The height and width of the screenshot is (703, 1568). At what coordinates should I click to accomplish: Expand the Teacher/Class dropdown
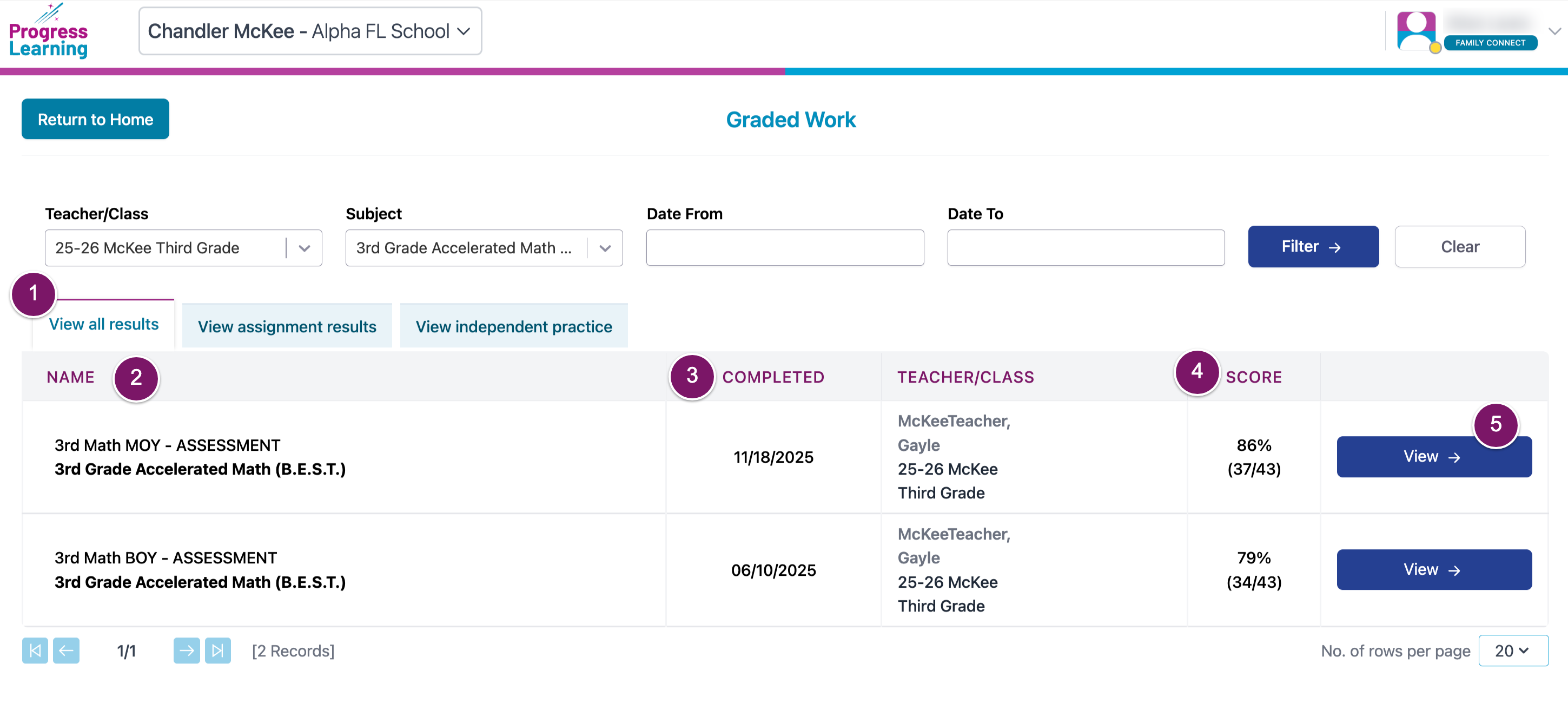(305, 248)
